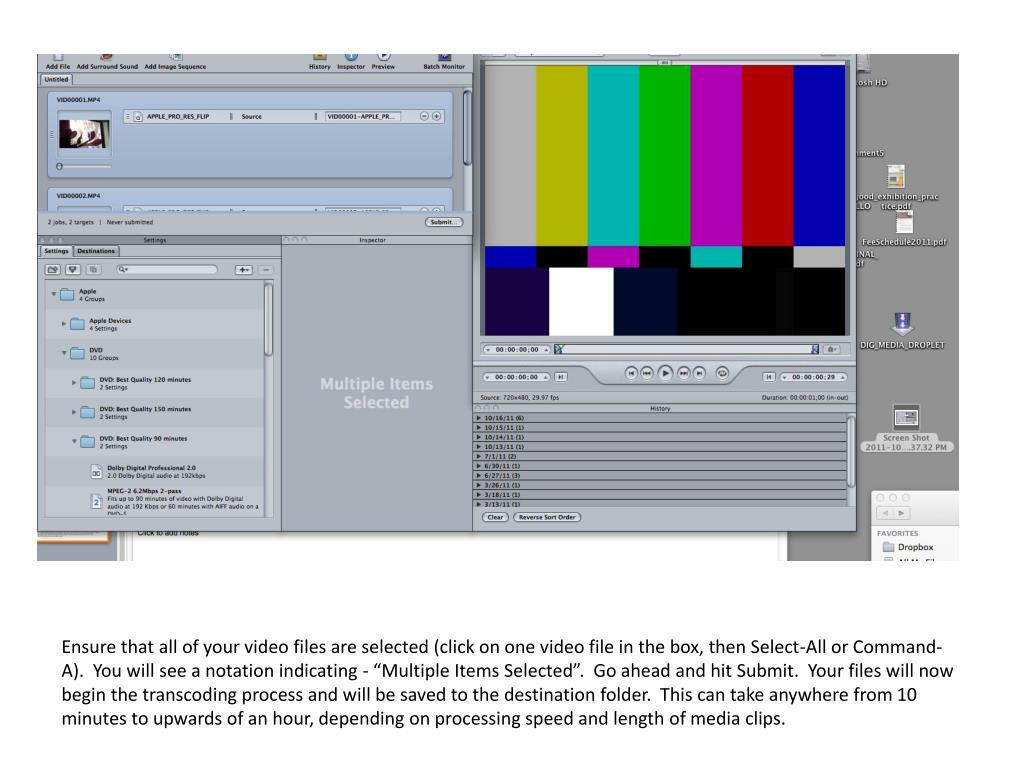The height and width of the screenshot is (768, 1024).
Task: Launch Batch Monitor from the toolbar
Action: tap(444, 62)
